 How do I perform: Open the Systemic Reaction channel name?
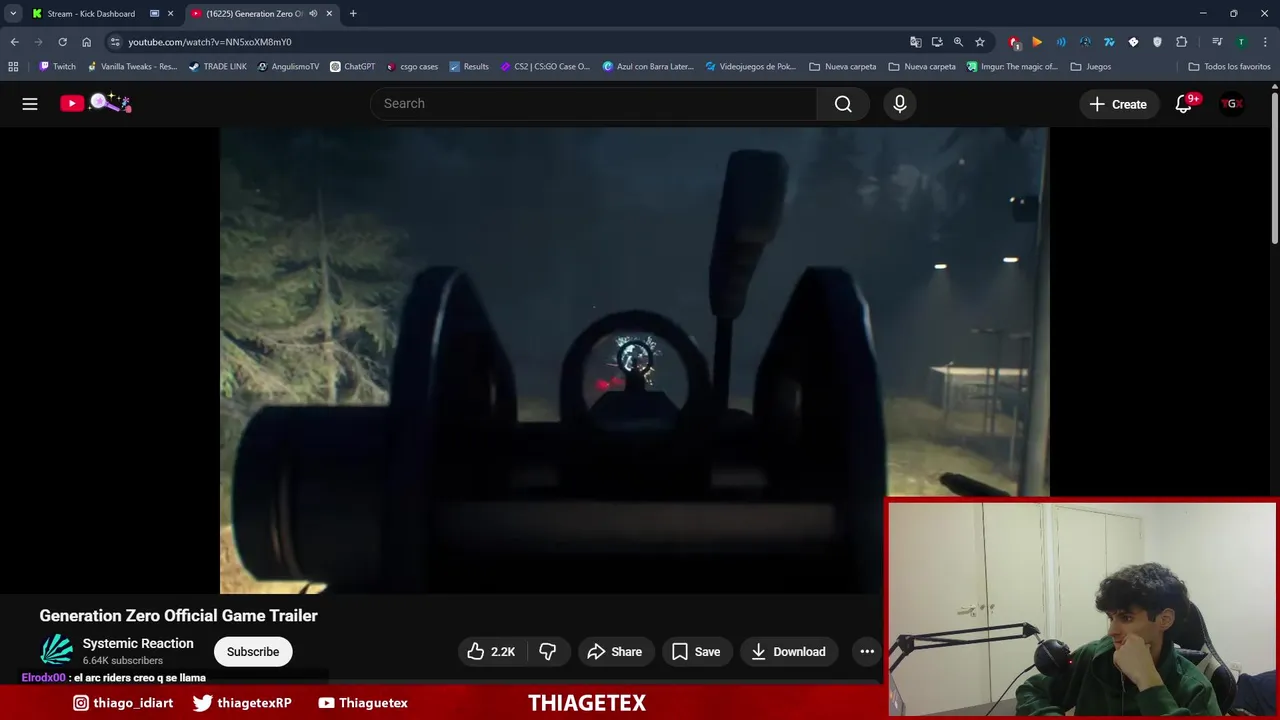click(138, 643)
